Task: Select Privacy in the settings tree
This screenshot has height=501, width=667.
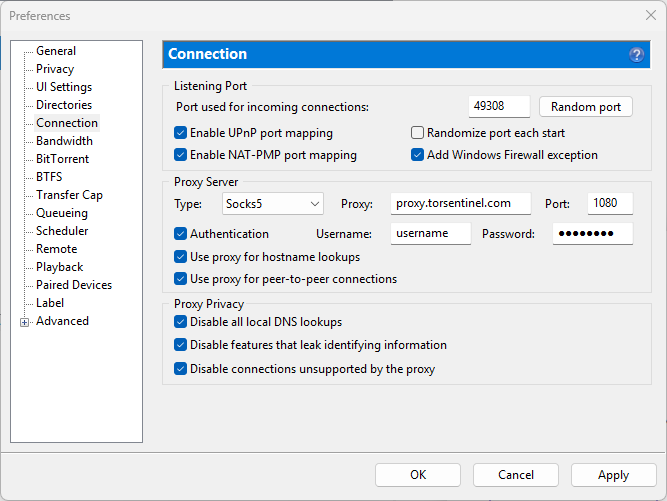Action: point(55,69)
